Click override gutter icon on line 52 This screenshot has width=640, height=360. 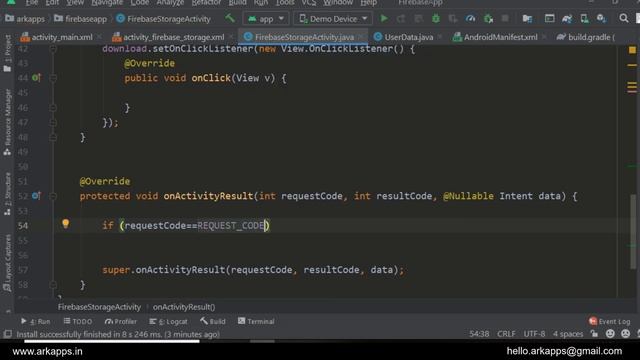36,196
